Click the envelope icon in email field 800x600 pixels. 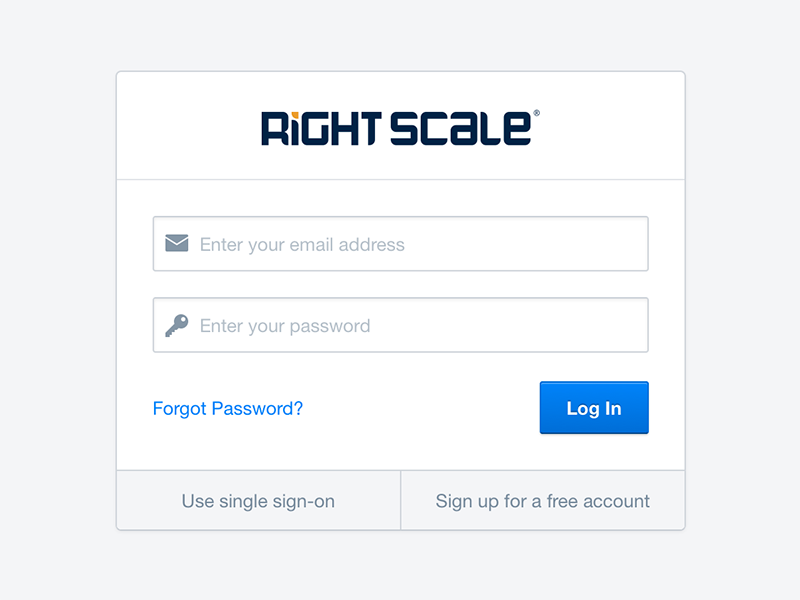(177, 243)
